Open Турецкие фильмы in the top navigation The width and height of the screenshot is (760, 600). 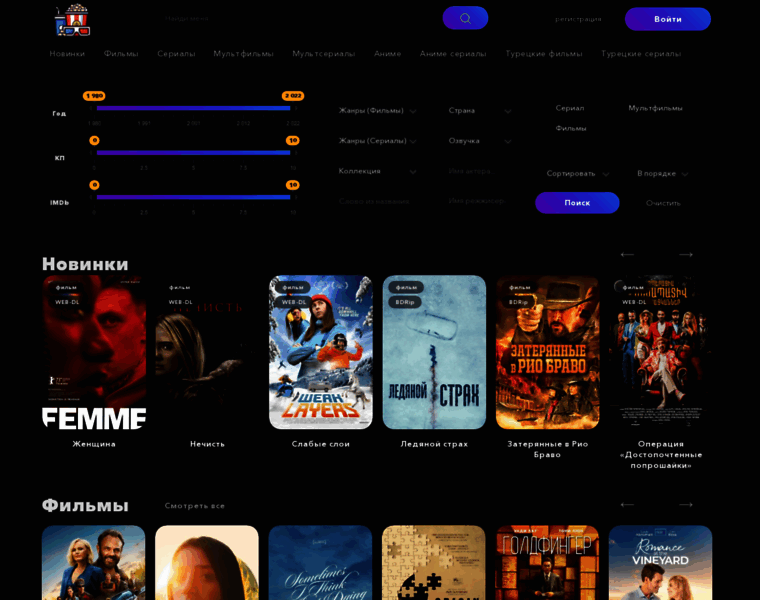tap(543, 54)
